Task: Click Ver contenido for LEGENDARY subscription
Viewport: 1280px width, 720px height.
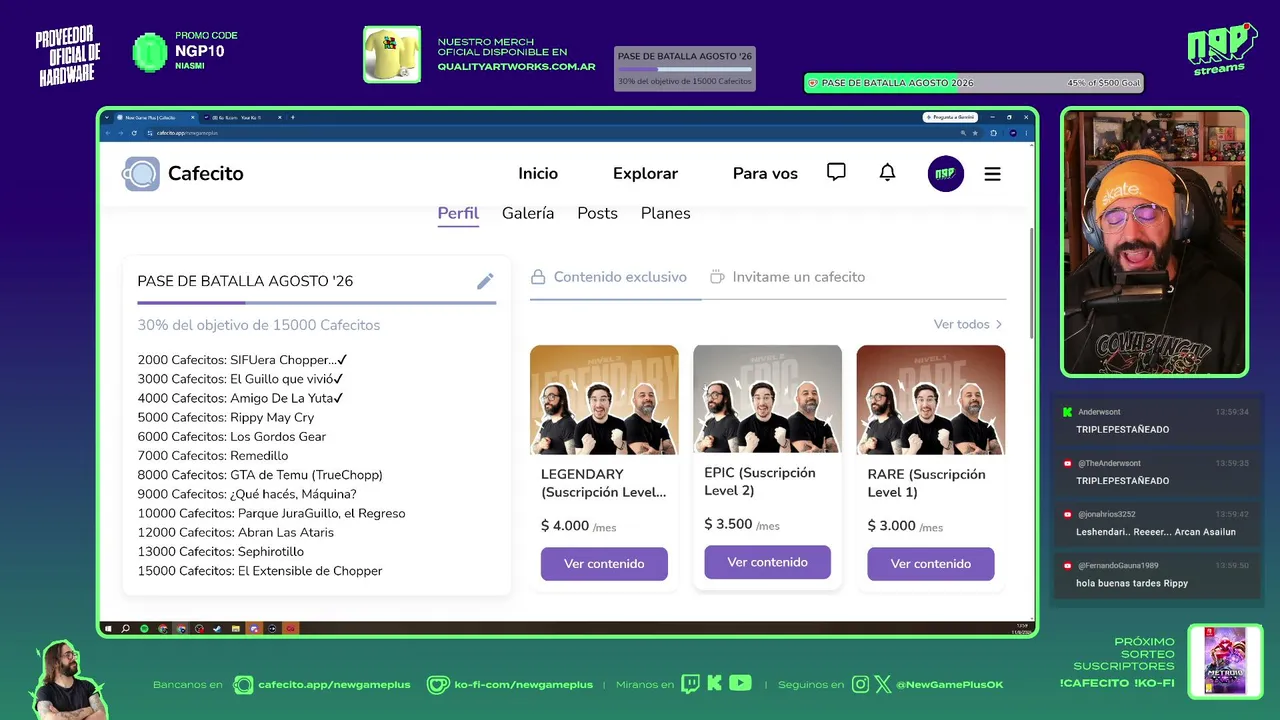Action: (604, 564)
